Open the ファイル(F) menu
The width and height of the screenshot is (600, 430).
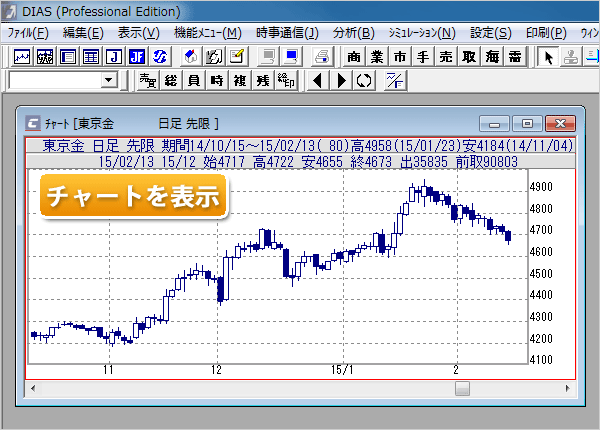coord(28,33)
